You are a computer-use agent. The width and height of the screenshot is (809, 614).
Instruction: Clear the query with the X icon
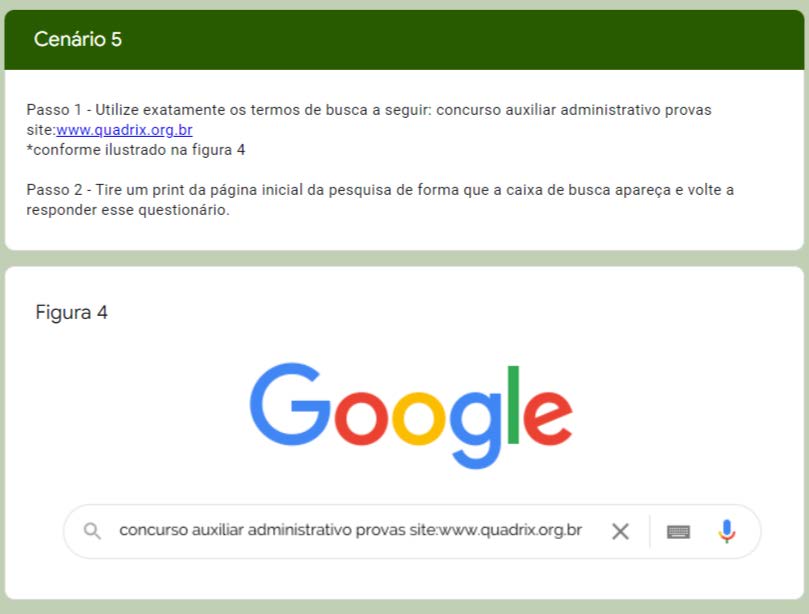pos(620,531)
